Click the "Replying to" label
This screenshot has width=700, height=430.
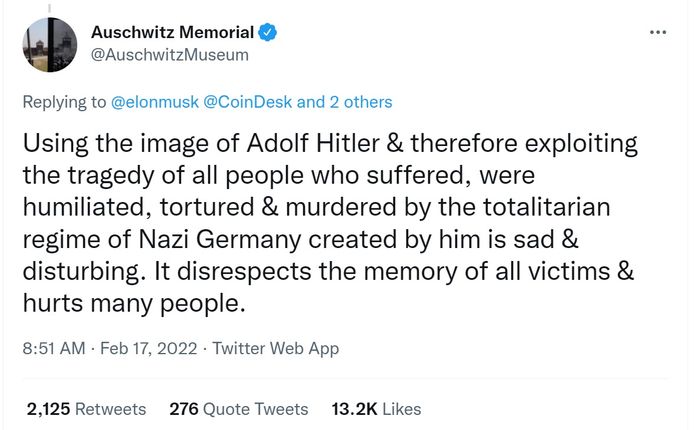point(64,102)
